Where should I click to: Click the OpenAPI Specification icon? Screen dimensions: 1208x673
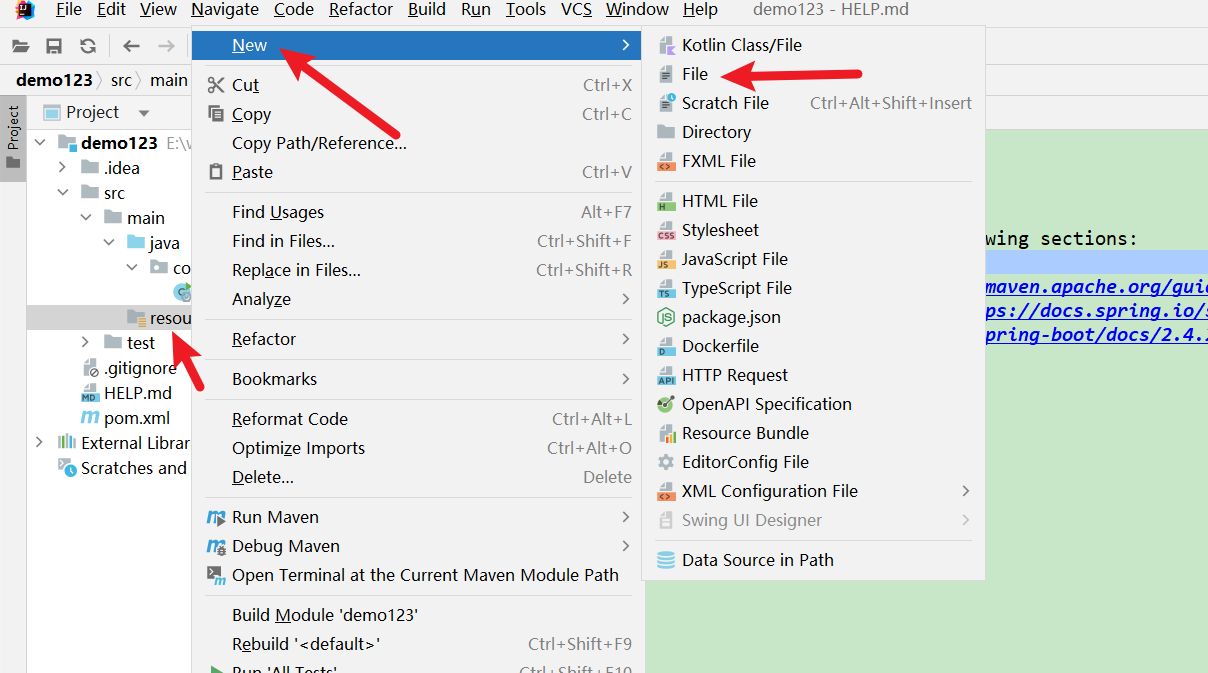coord(666,404)
